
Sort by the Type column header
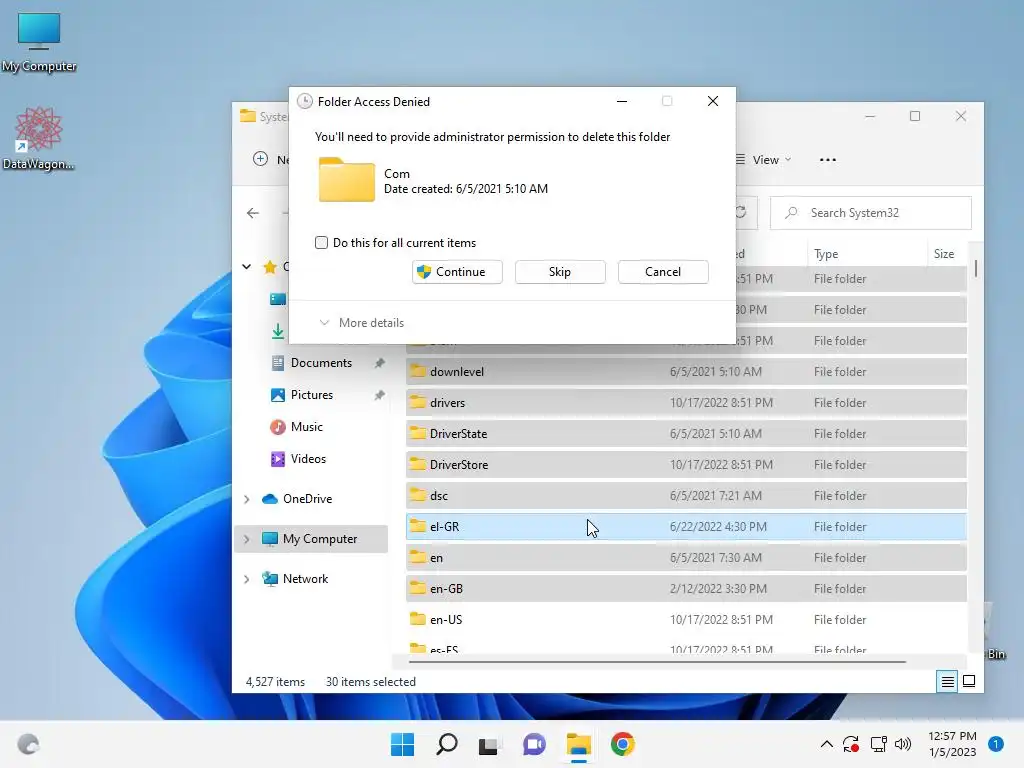point(867,254)
